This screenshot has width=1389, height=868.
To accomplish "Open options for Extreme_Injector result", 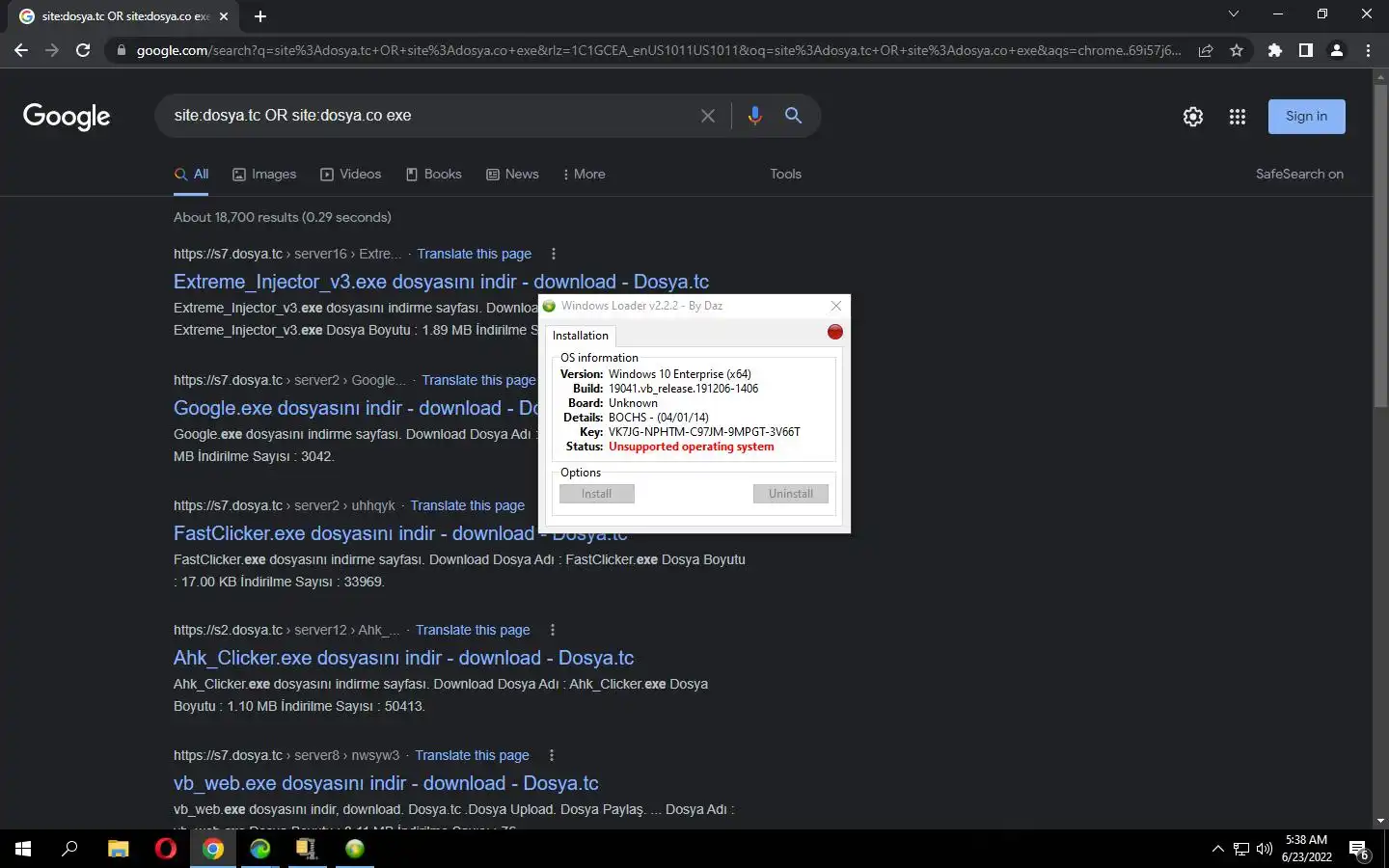I will [554, 254].
